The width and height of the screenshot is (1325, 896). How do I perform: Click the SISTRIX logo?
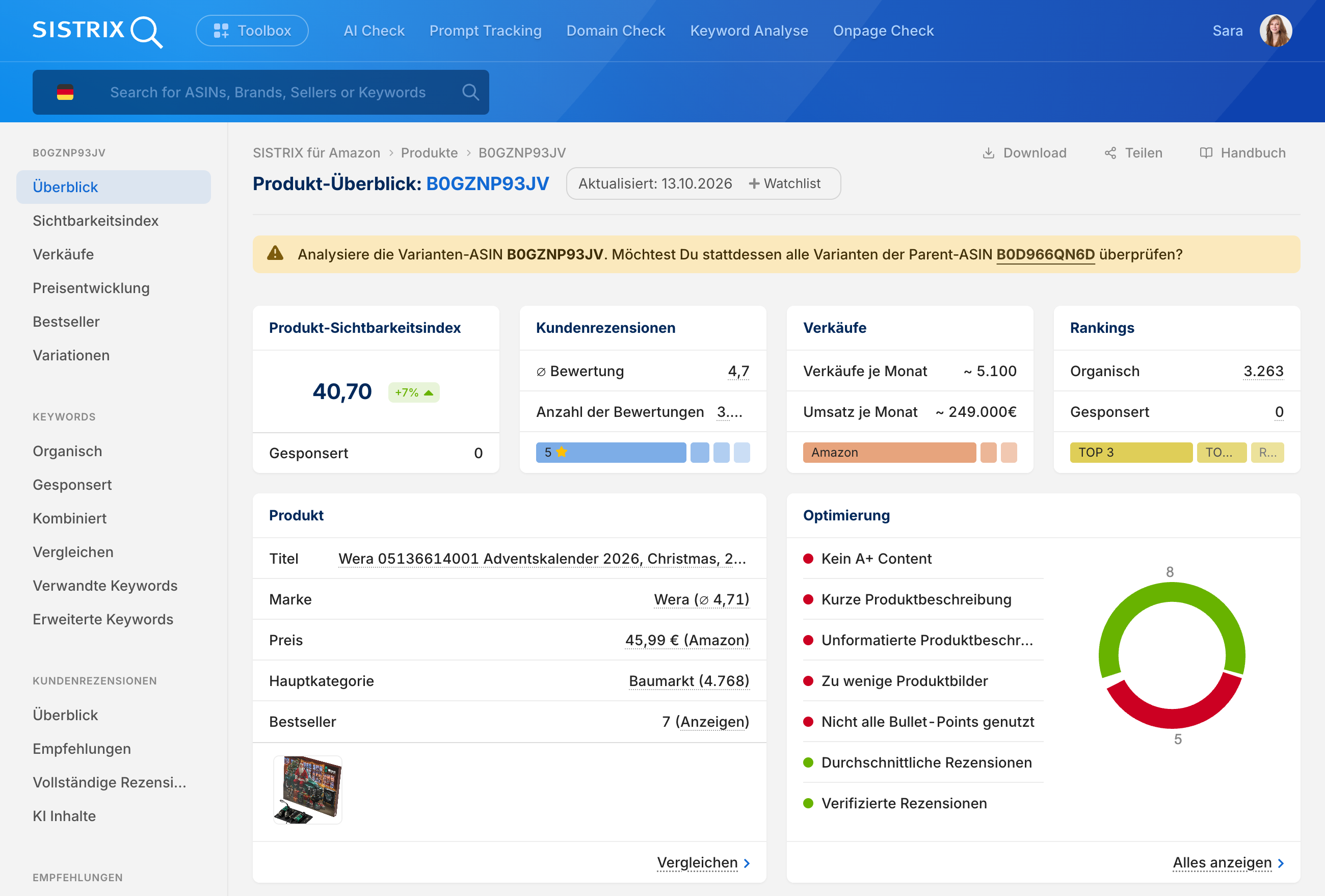tap(97, 31)
